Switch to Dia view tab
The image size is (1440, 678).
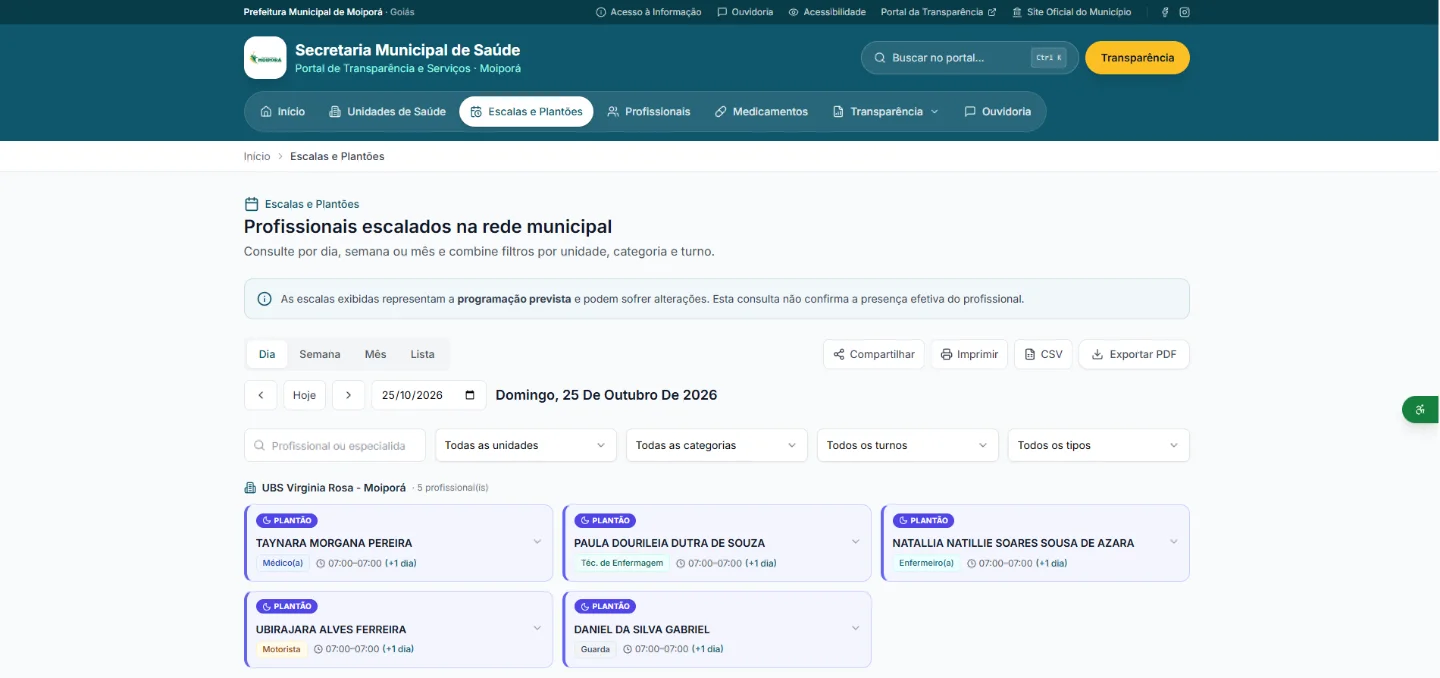[267, 354]
